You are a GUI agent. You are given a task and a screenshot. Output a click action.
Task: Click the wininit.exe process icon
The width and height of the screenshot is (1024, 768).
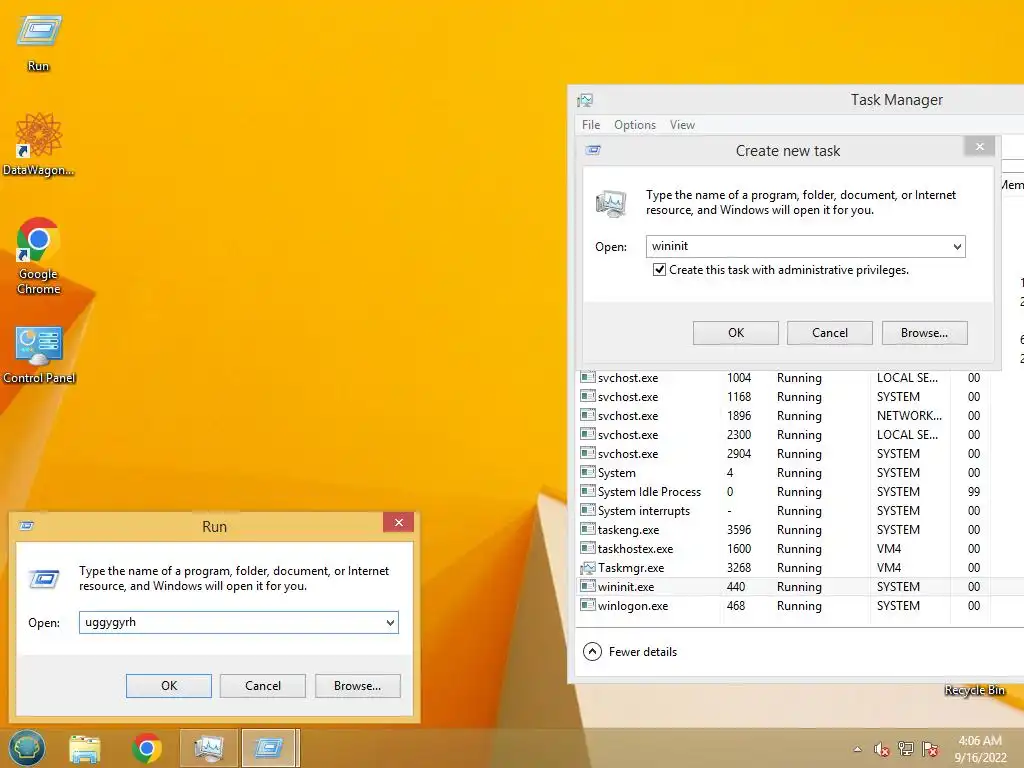click(x=588, y=586)
